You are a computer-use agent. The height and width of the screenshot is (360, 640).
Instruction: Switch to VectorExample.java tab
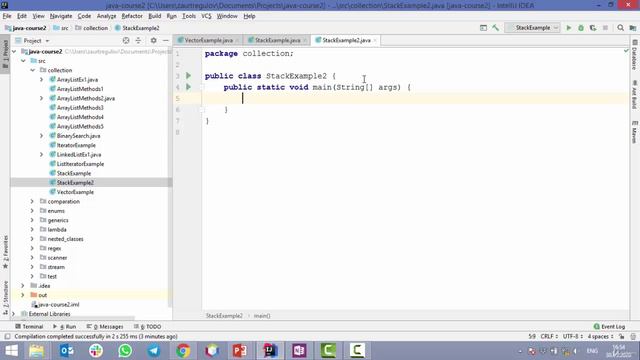tap(208, 40)
